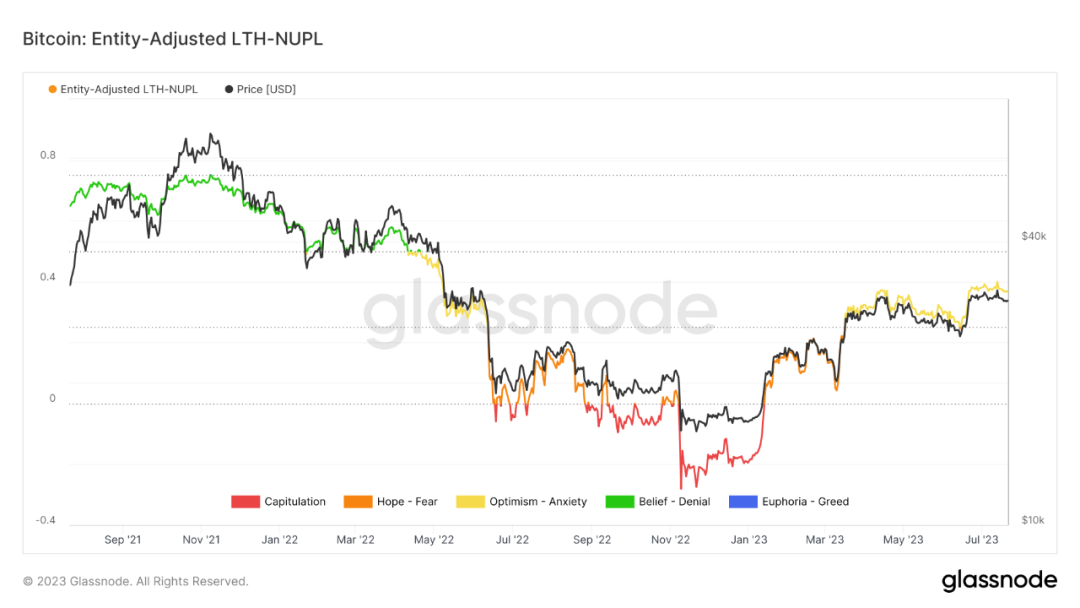Select the blue Euphoria - Greed swatch
1080x608 pixels.
(x=742, y=501)
